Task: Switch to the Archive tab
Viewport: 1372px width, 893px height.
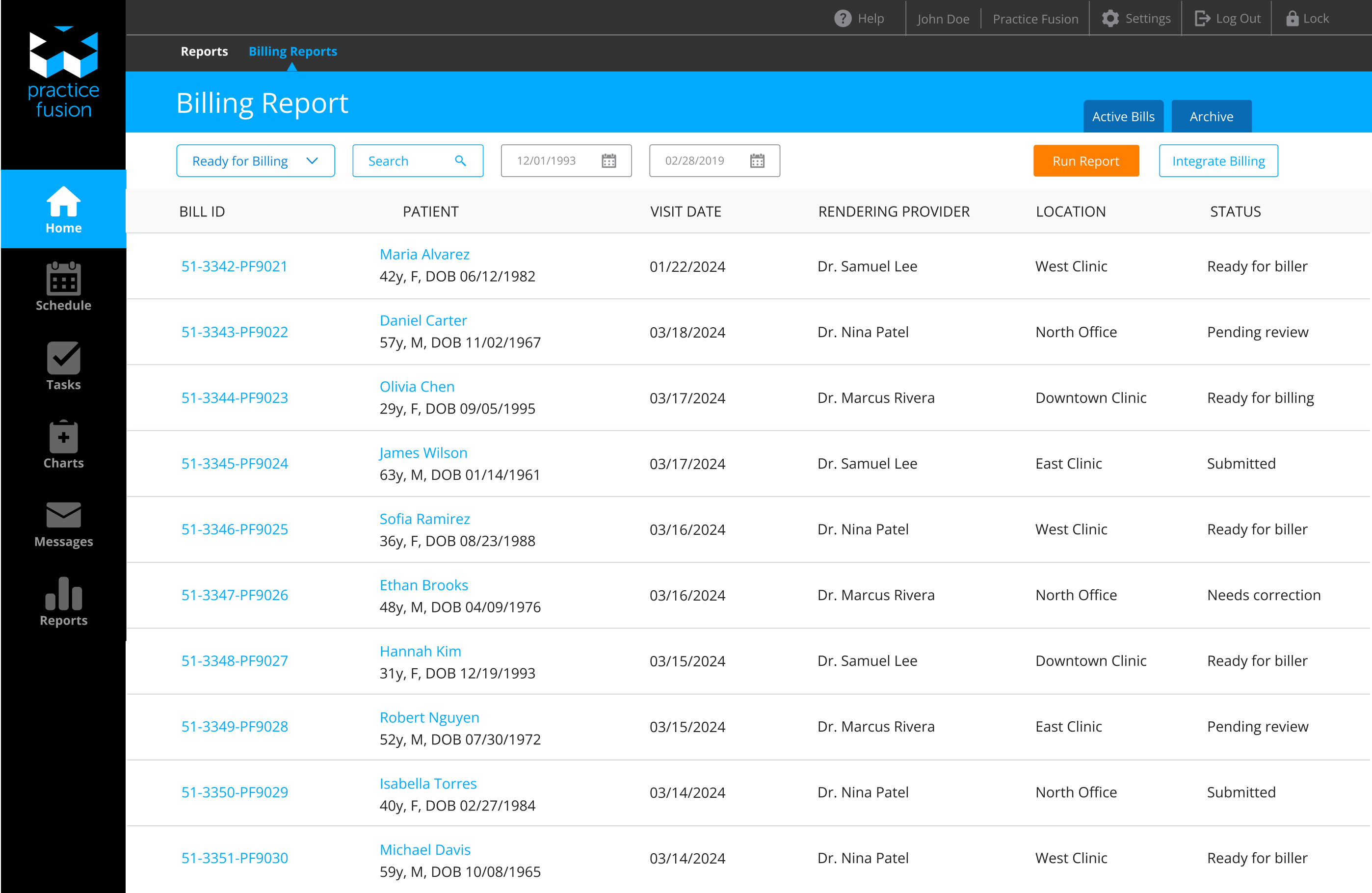Action: (1211, 116)
